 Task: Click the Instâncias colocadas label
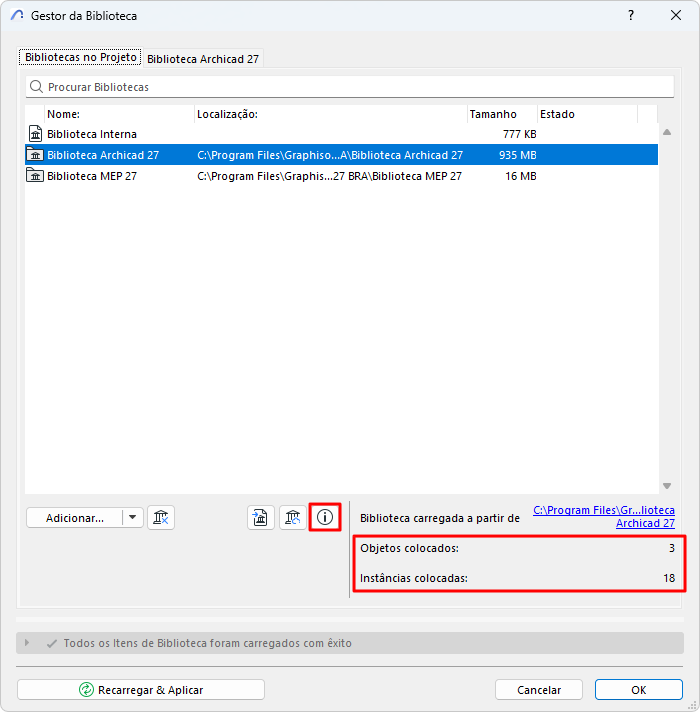click(x=414, y=578)
